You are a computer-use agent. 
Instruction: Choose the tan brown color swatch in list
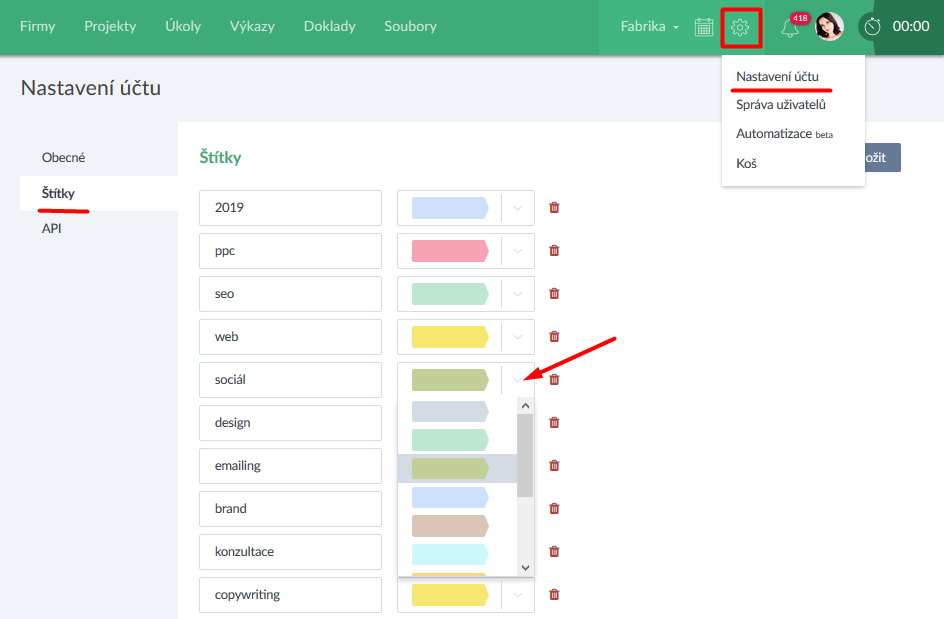[450, 525]
